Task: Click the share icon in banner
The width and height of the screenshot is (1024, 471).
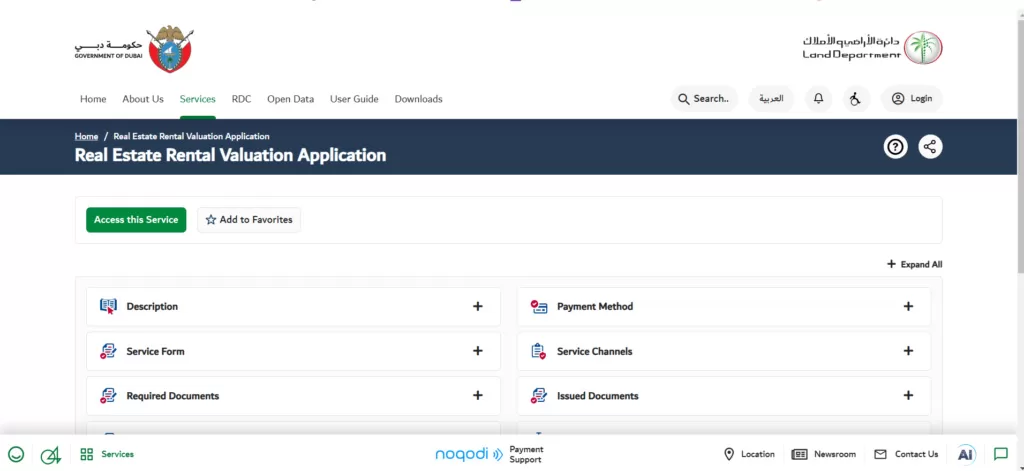Action: coord(930,147)
